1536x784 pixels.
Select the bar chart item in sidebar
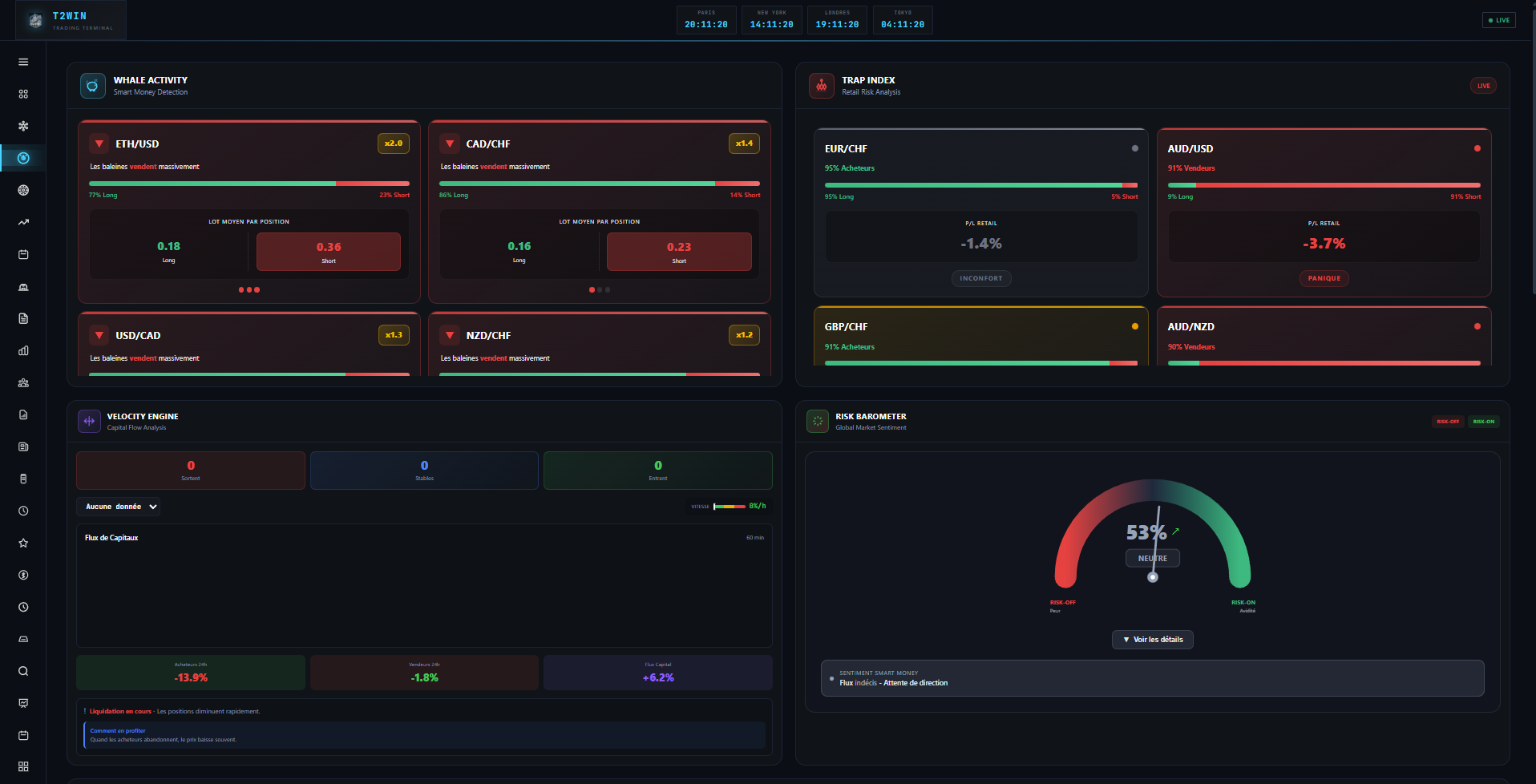tap(22, 350)
